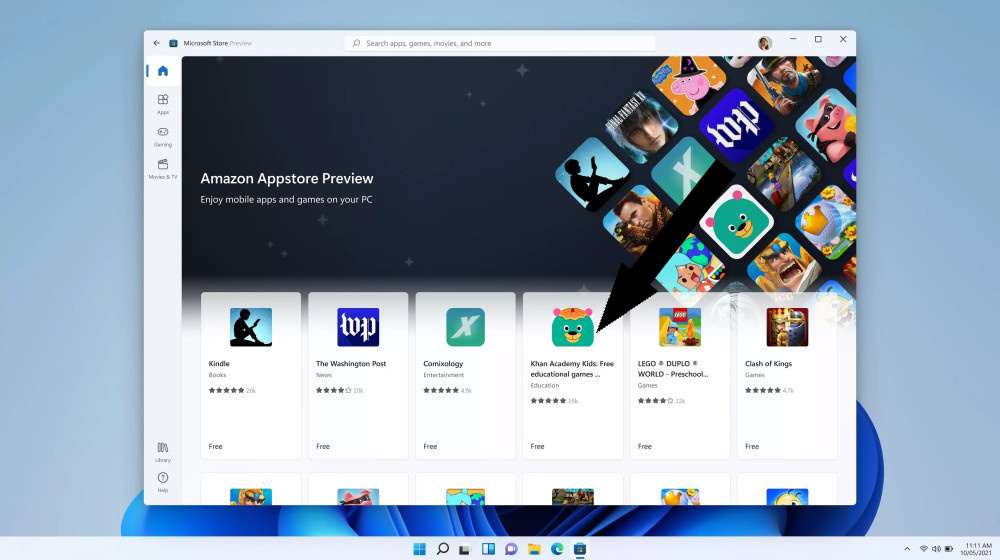Click the Kindle star rating
1000x560 pixels.
pyautogui.click(x=226, y=390)
